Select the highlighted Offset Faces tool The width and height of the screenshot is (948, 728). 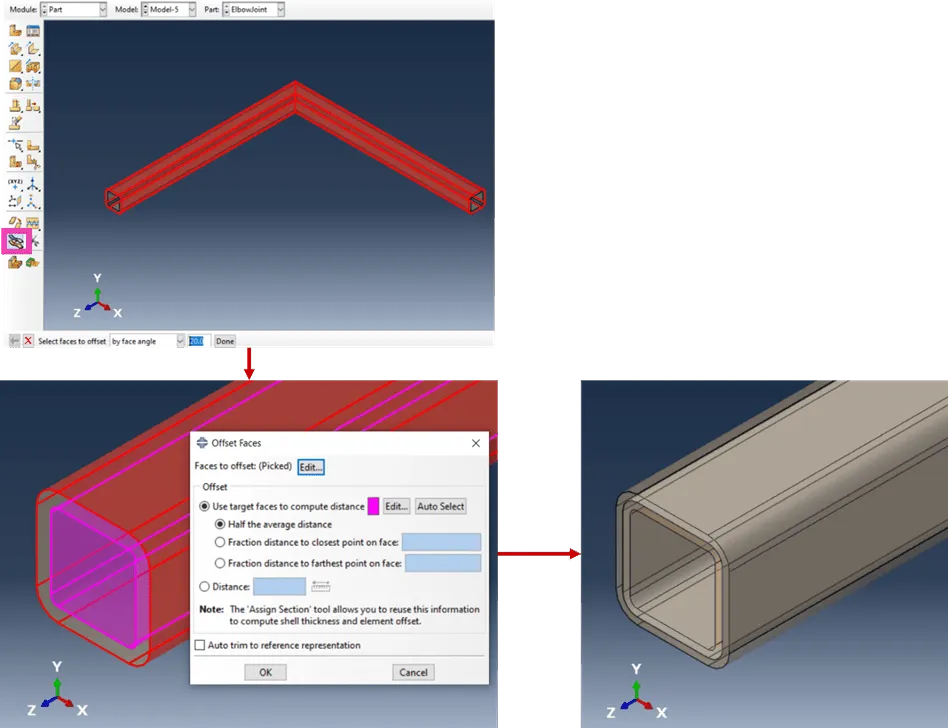16,241
